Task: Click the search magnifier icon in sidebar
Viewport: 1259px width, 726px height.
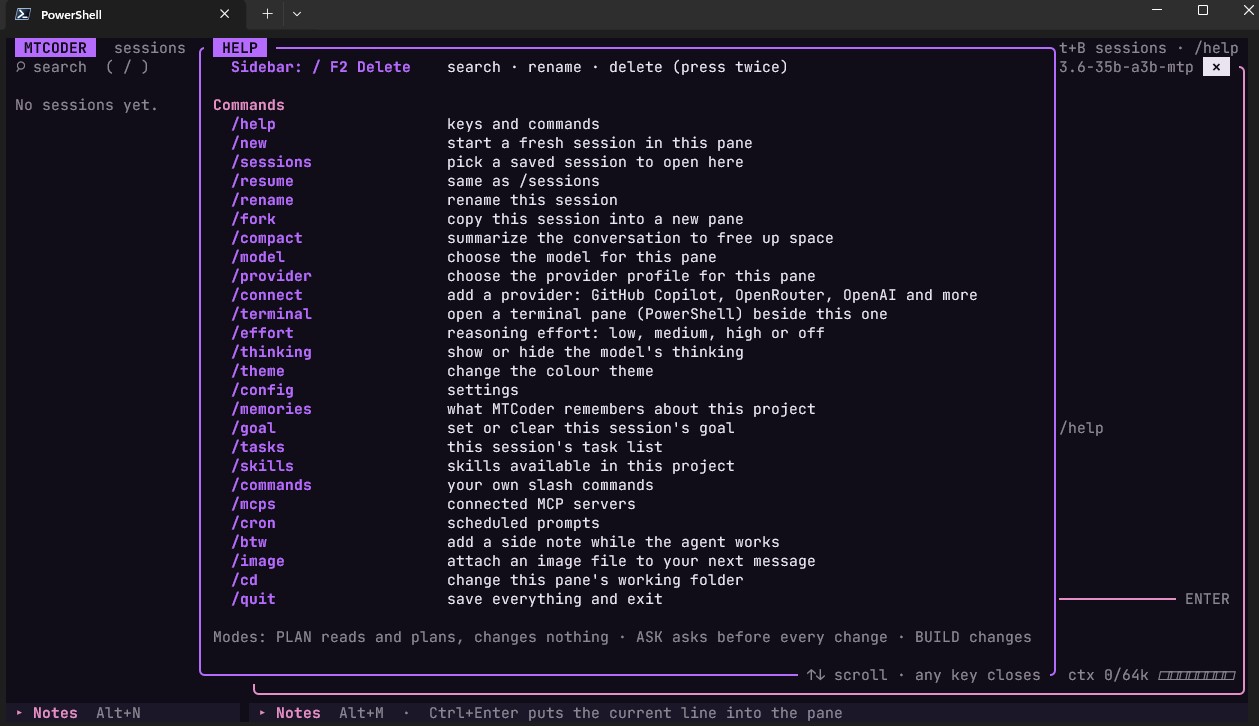Action: 20,67
